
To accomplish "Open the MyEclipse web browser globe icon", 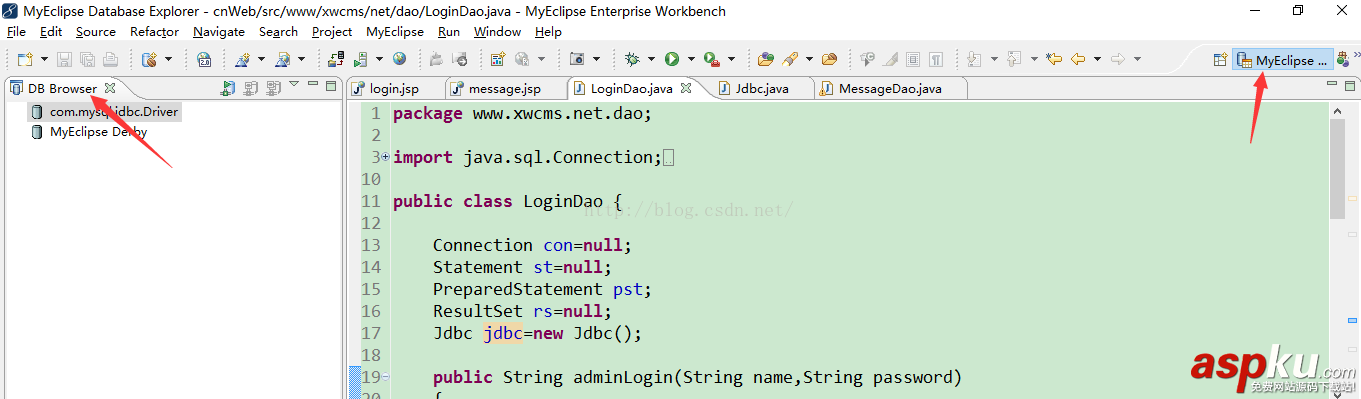I will tap(399, 58).
